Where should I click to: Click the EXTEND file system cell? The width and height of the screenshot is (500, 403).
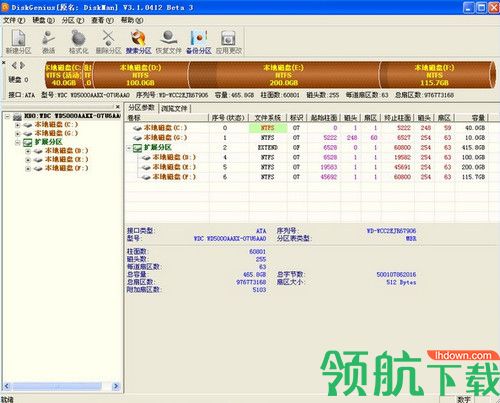(267, 148)
